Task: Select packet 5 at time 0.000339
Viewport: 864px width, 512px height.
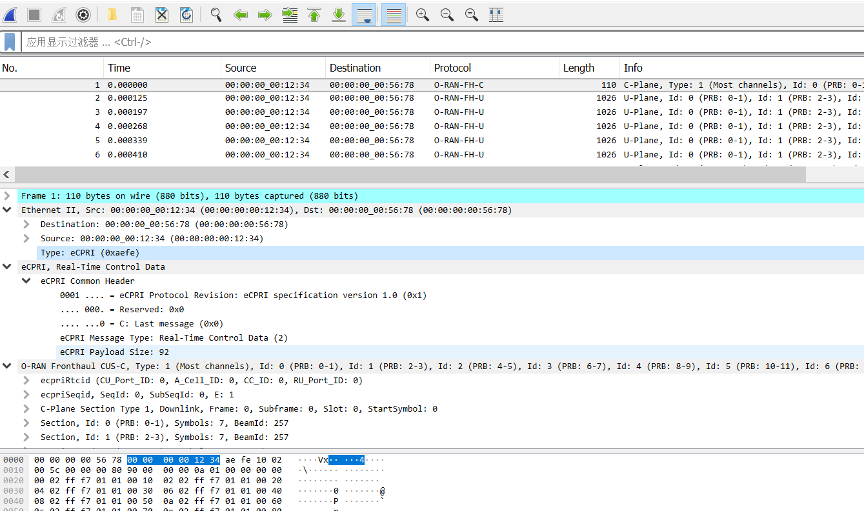Action: tap(432, 141)
